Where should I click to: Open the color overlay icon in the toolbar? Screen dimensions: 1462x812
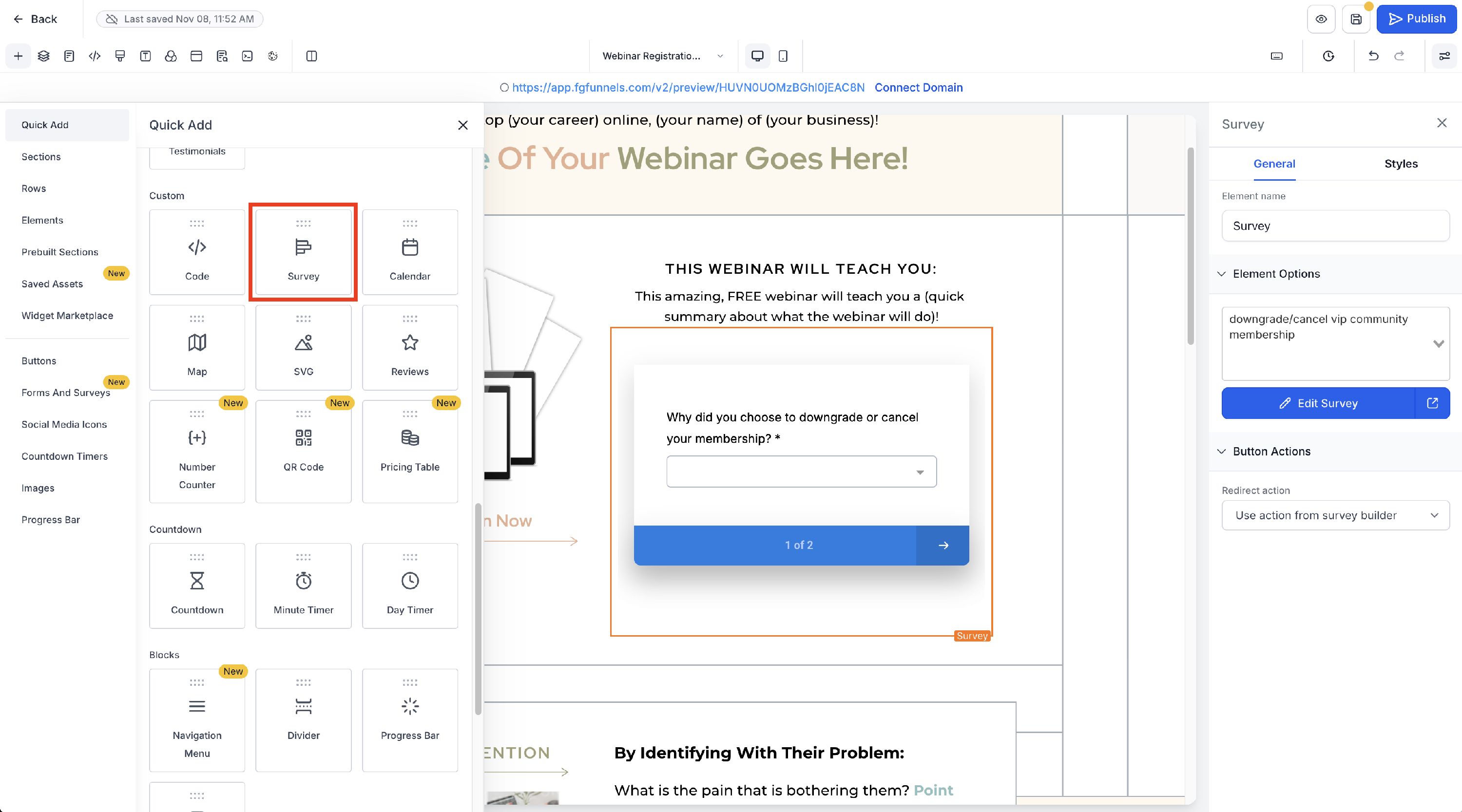click(x=171, y=56)
